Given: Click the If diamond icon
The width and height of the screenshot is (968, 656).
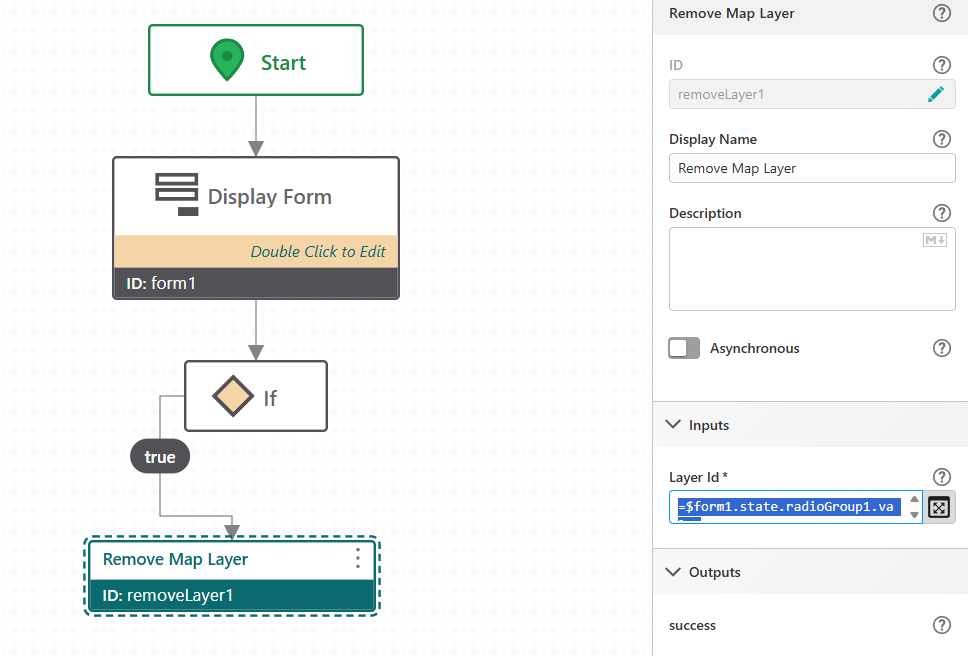Looking at the screenshot, I should 233,396.
